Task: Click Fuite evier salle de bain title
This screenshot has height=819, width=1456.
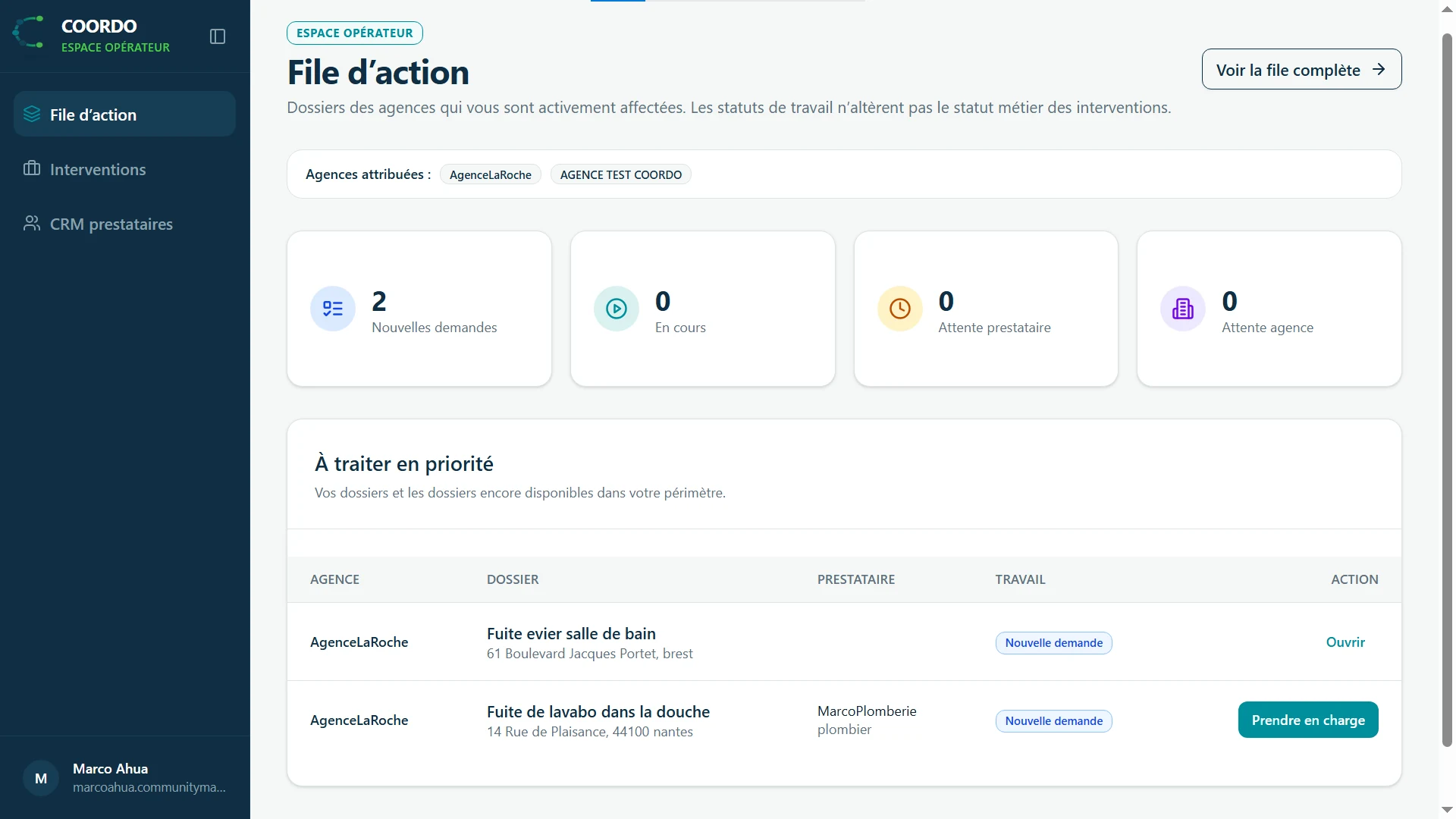Action: [x=571, y=633]
